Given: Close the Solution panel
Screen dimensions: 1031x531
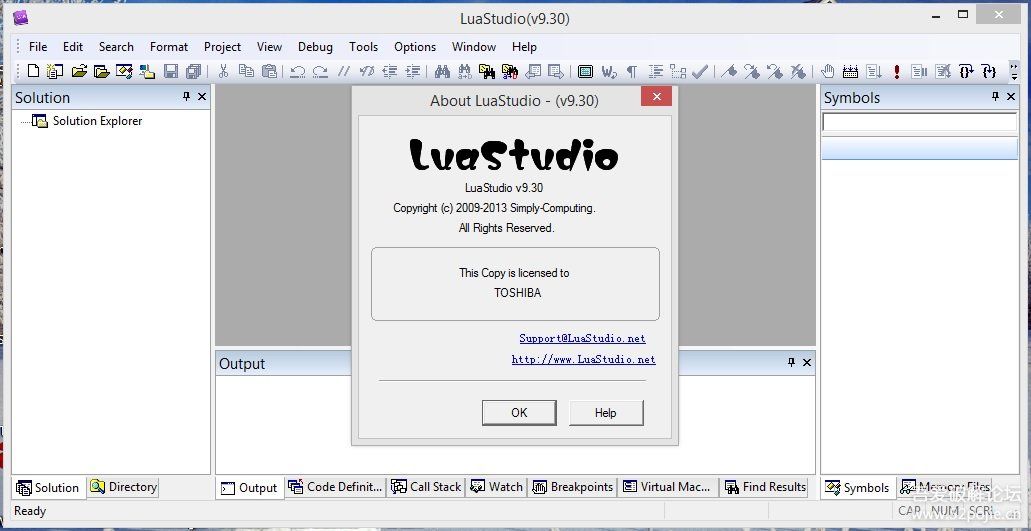Looking at the screenshot, I should pyautogui.click(x=202, y=97).
